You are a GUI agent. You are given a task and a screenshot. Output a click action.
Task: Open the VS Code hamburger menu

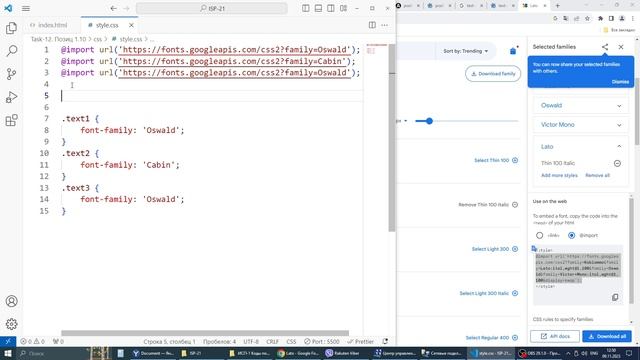pos(26,8)
